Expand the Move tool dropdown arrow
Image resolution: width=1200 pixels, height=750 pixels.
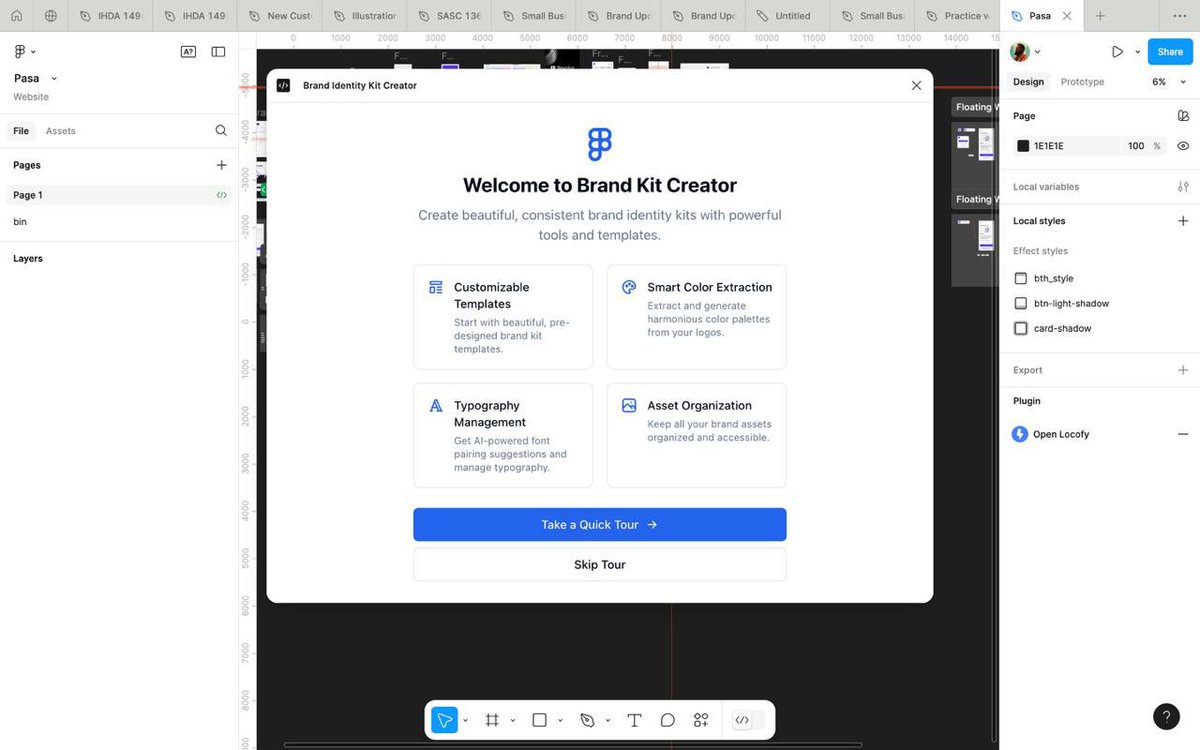click(x=465, y=720)
